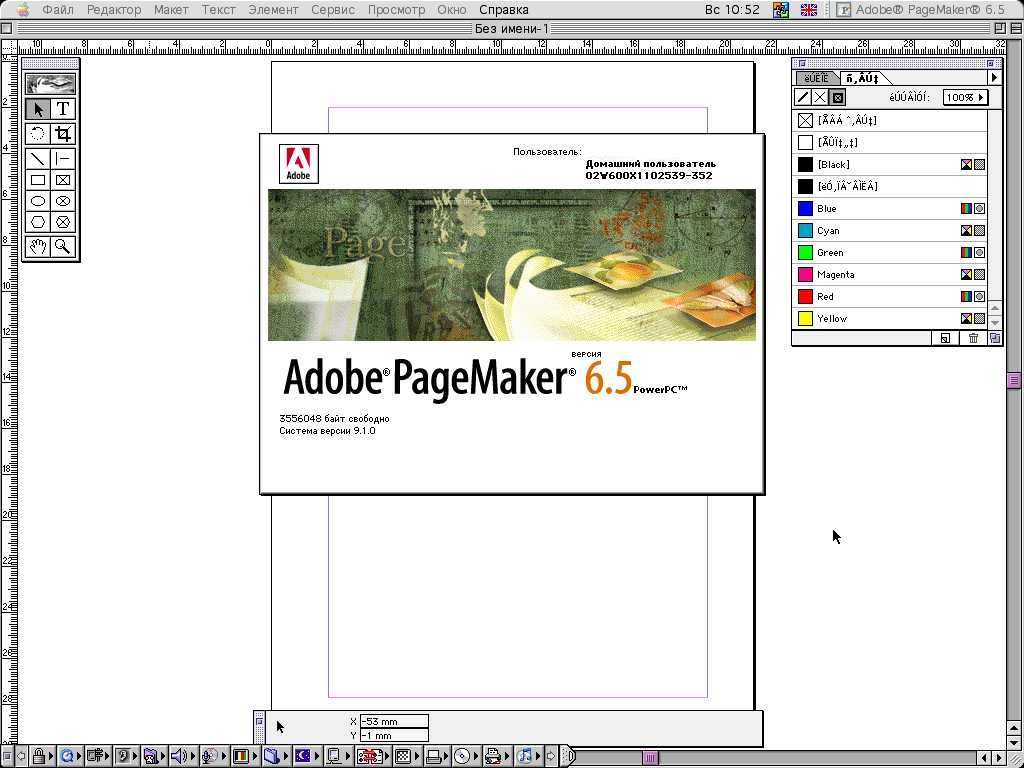Image resolution: width=1024 pixels, height=768 pixels.
Task: Select the Polygon Frame tool
Action: tap(63, 221)
